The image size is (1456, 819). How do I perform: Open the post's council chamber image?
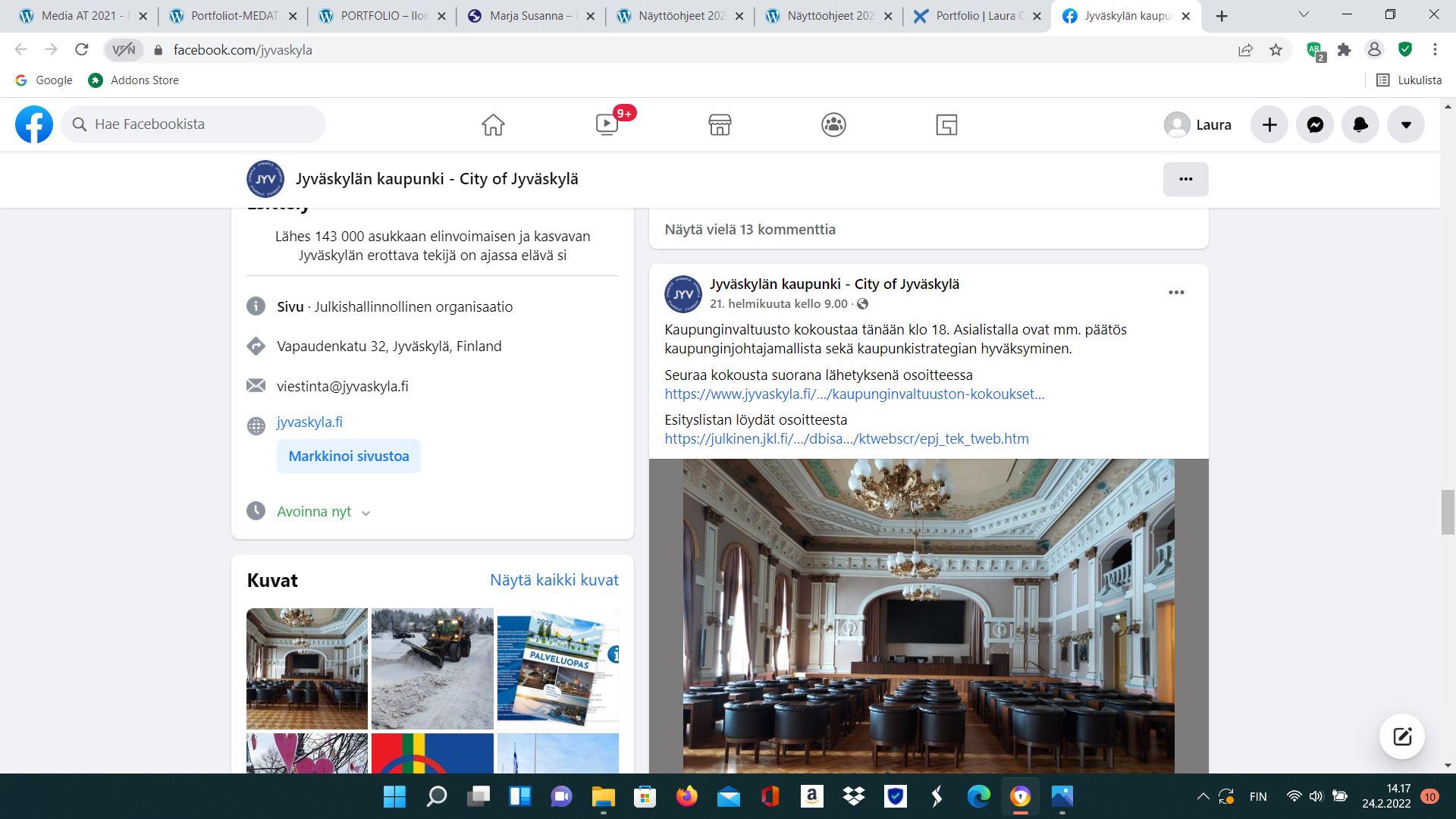(929, 616)
